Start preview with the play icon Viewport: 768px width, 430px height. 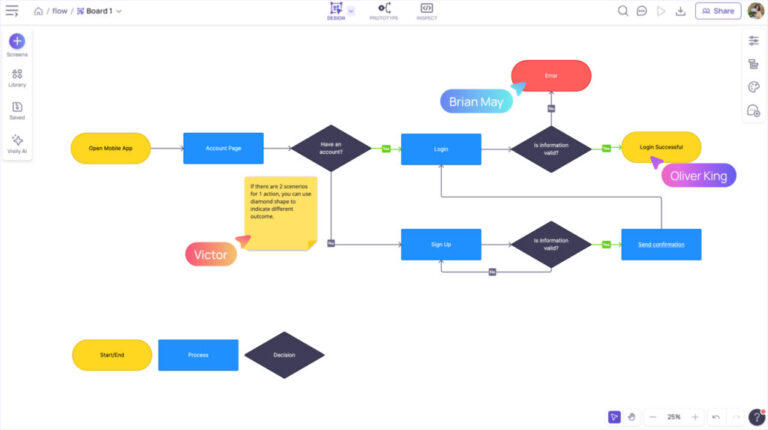661,11
